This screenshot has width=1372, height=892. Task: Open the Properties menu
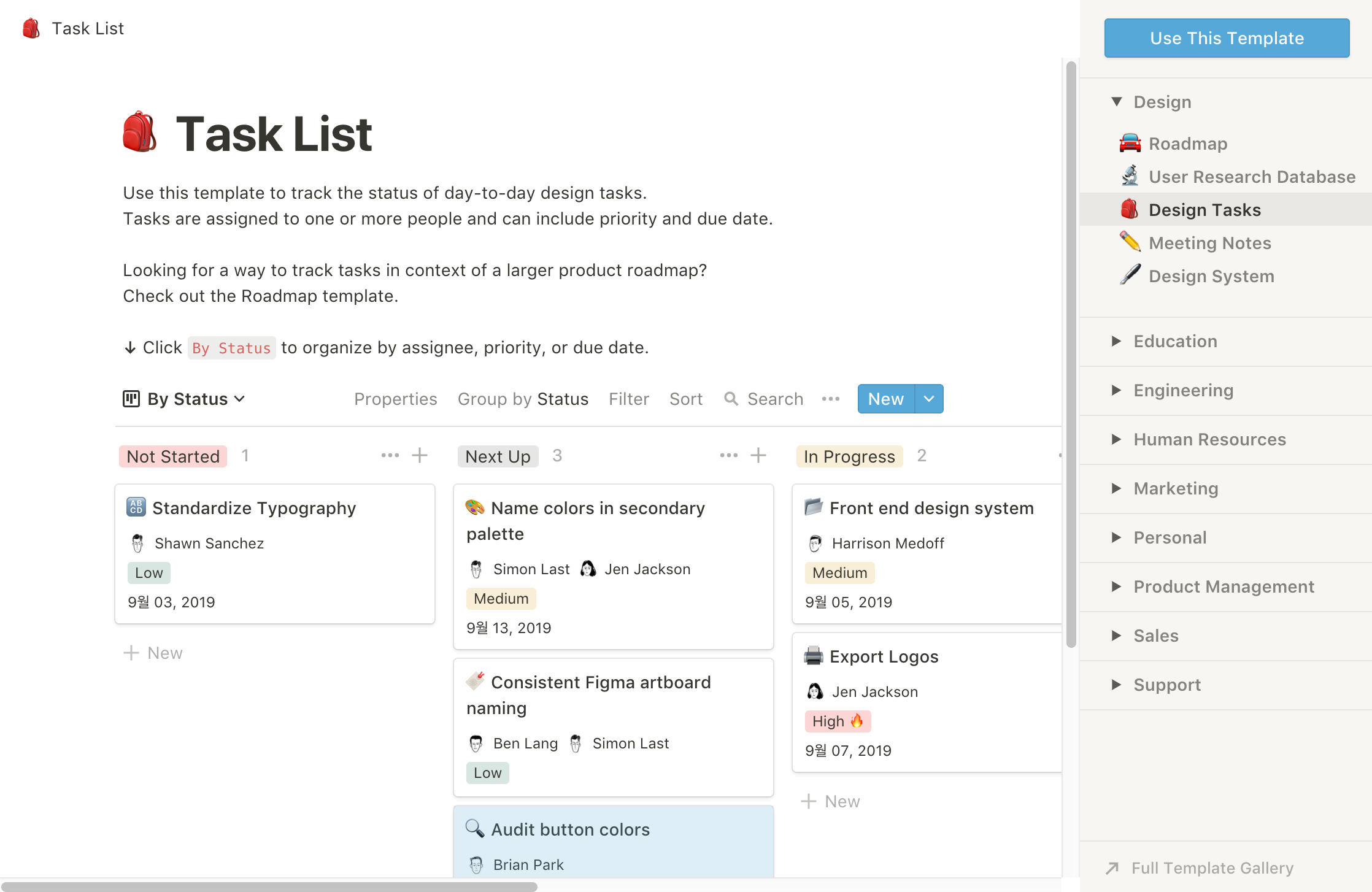tap(395, 399)
